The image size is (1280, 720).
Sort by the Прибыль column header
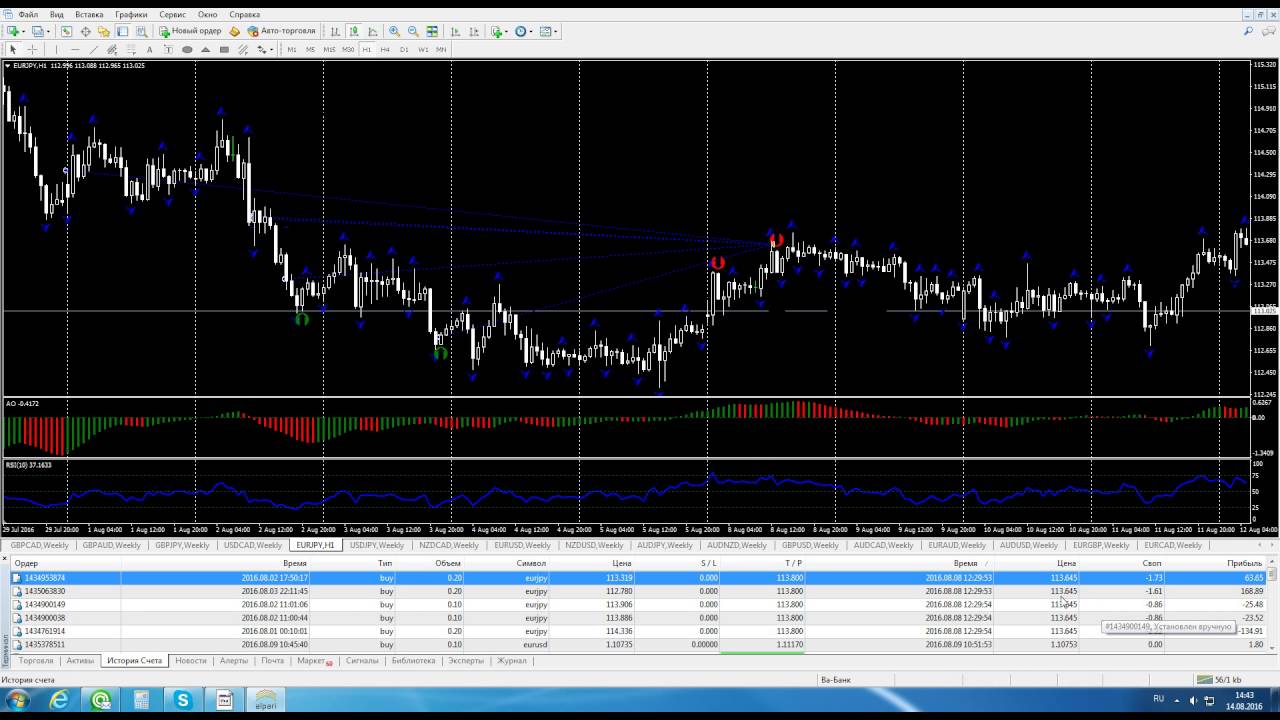[1245, 563]
